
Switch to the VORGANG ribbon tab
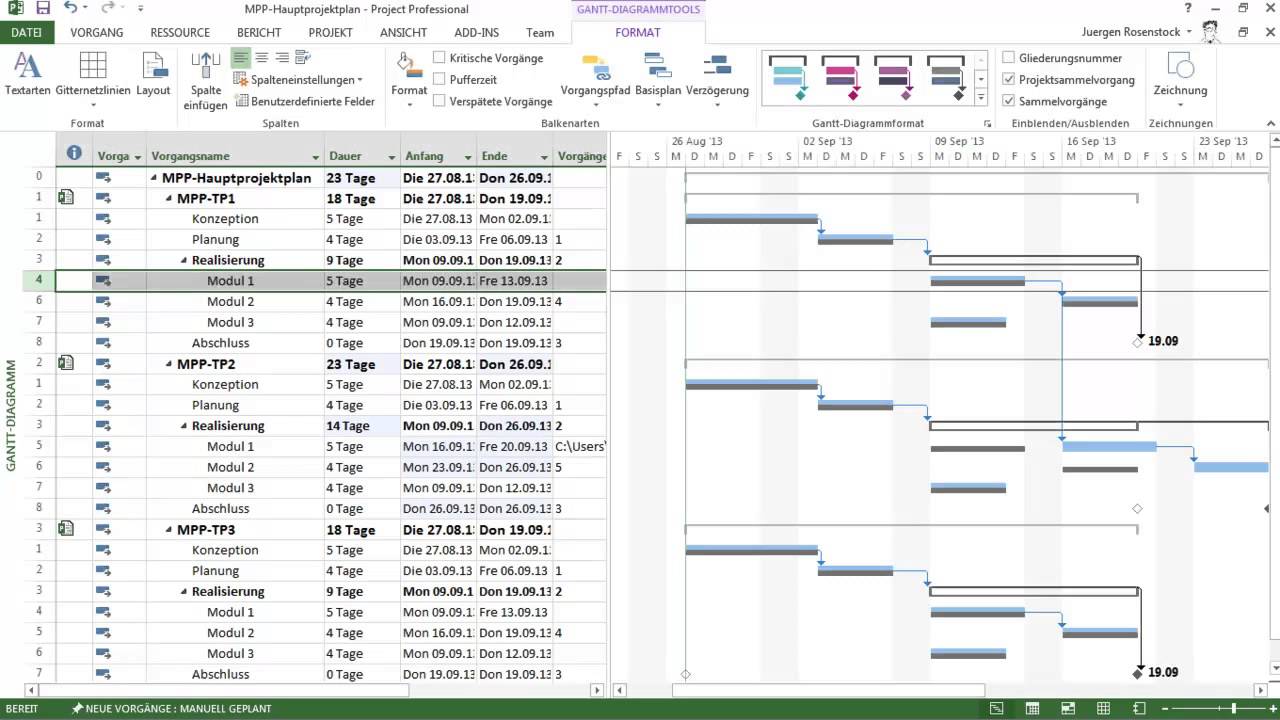click(x=97, y=32)
